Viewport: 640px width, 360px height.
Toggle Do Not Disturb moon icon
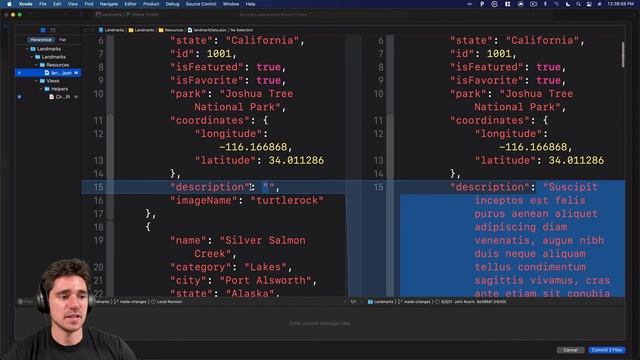tap(568, 4)
